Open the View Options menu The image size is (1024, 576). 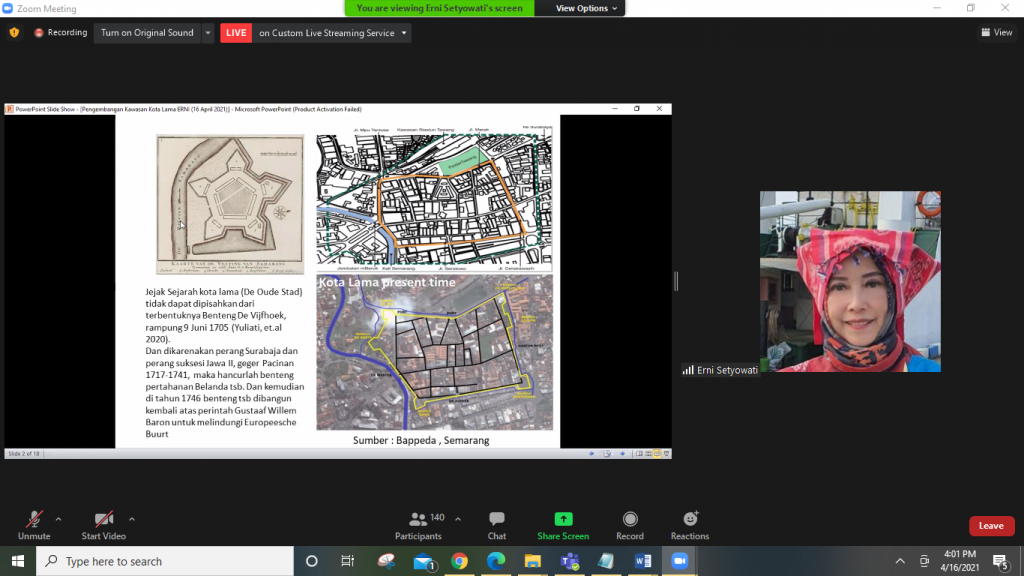(587, 8)
